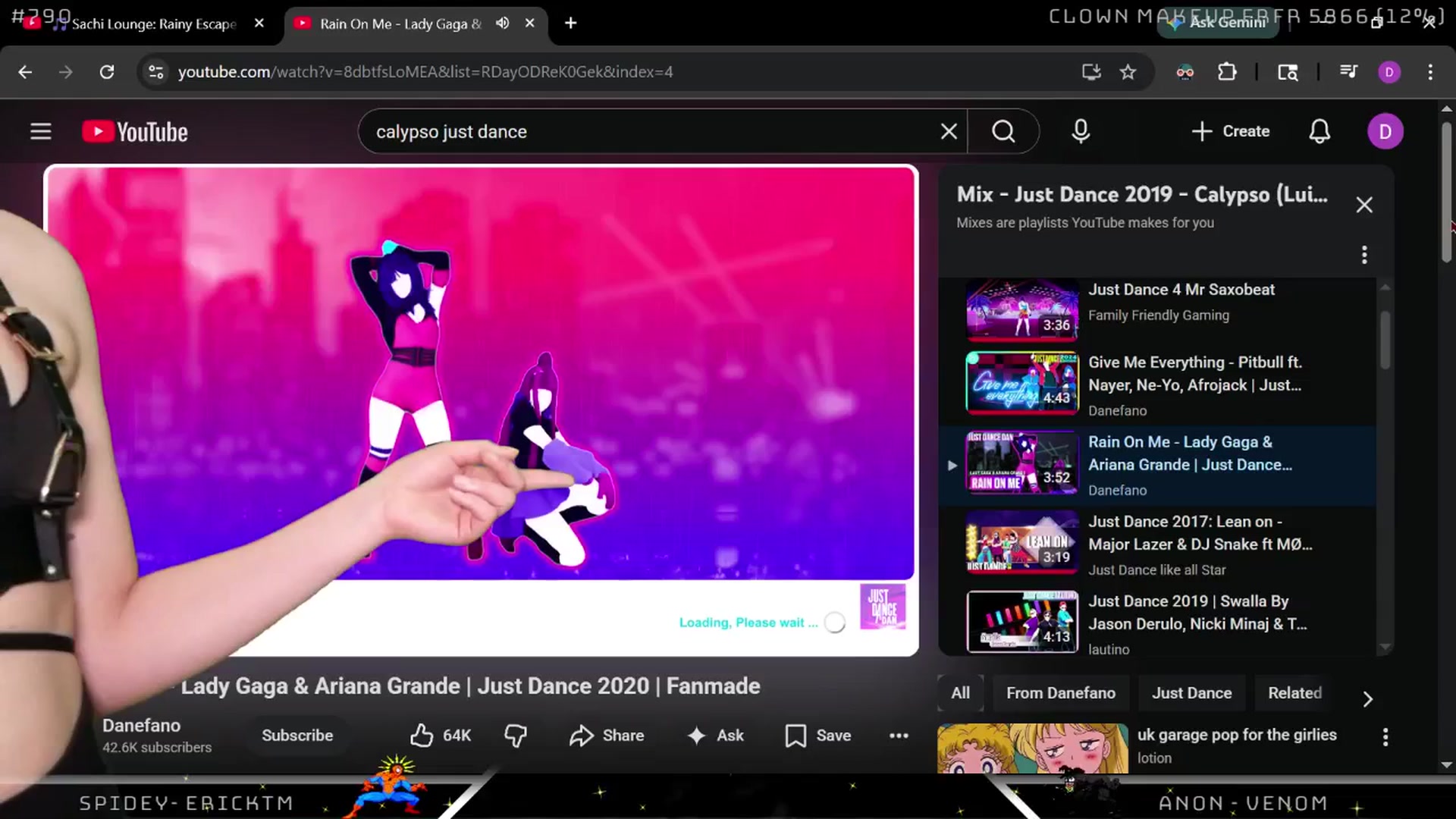Go forward to next page
The height and width of the screenshot is (819, 1456).
66,72
